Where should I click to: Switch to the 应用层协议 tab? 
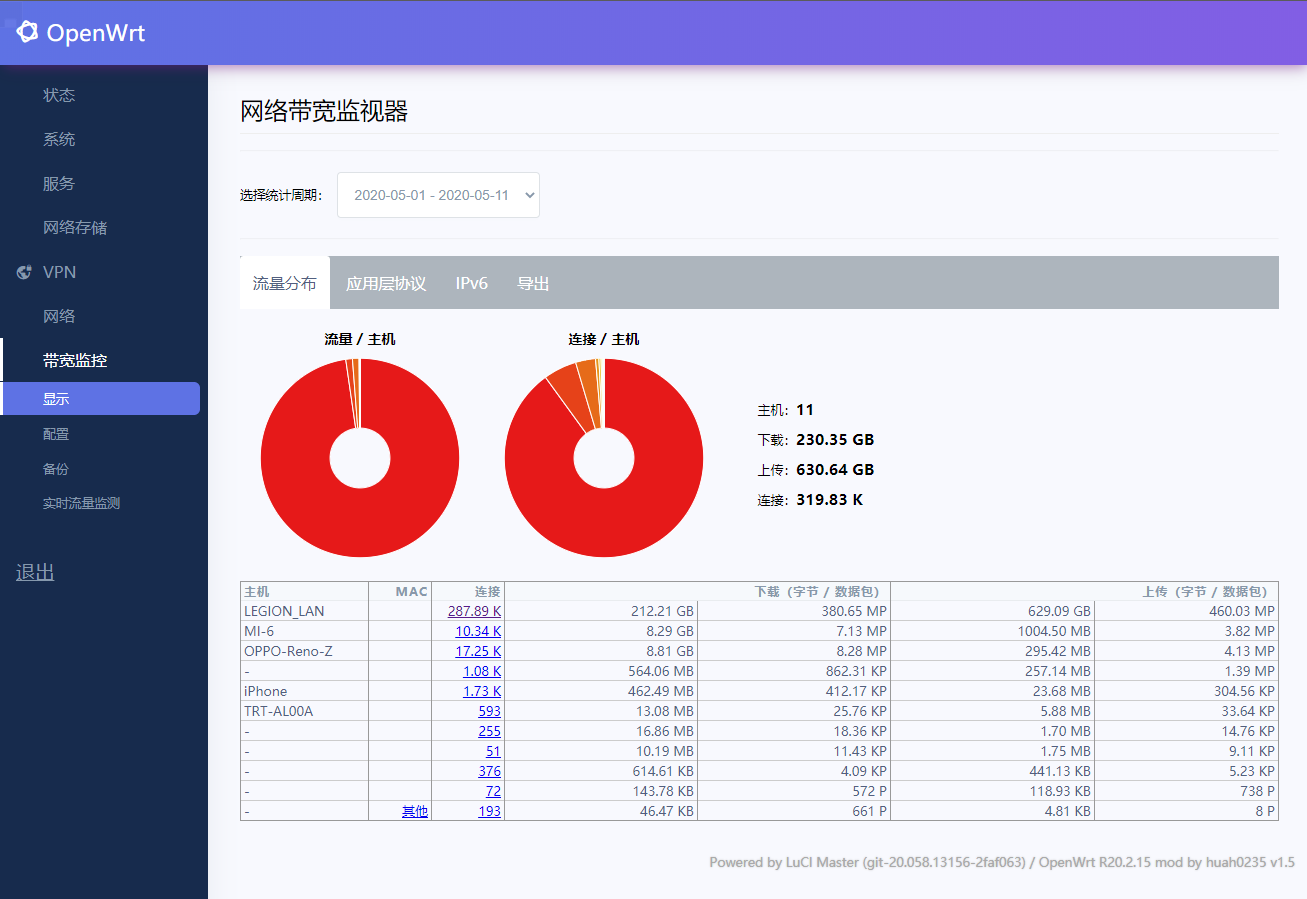click(x=386, y=283)
